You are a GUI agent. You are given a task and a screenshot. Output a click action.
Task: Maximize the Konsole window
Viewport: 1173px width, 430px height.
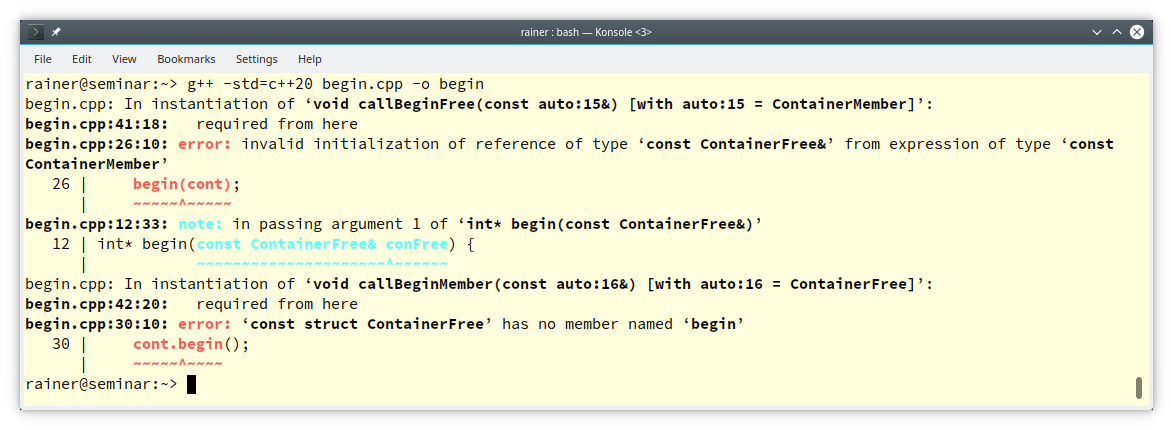[x=1117, y=32]
